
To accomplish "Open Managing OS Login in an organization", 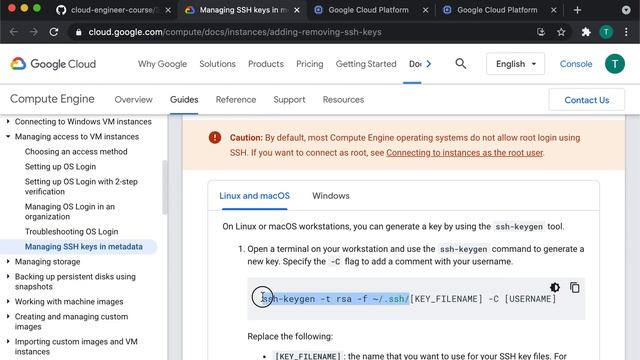I will coord(70,211).
